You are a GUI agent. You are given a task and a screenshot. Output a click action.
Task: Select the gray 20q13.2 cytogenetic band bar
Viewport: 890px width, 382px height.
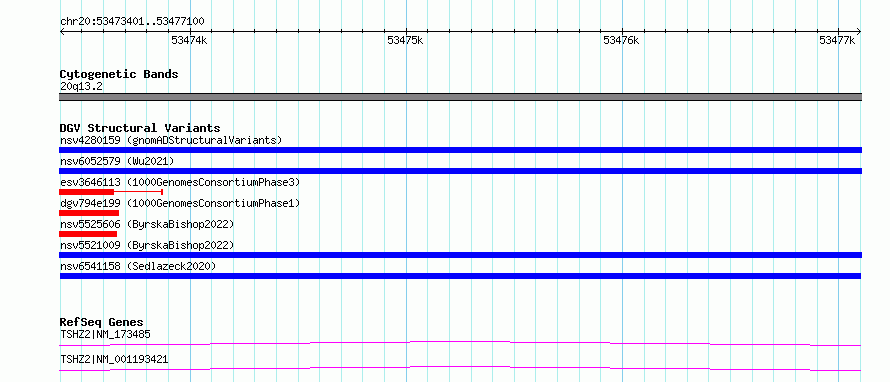tap(460, 97)
